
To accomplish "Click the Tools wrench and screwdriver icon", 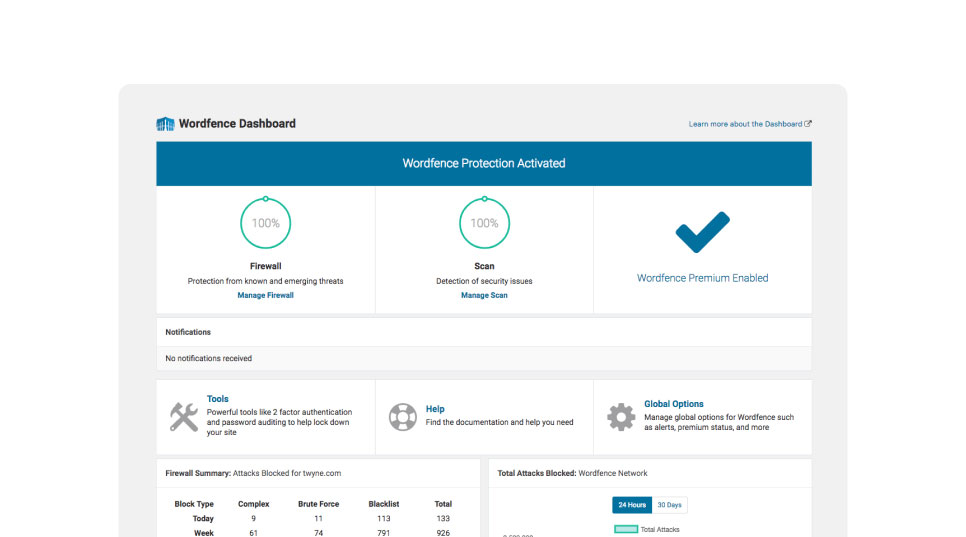I will point(183,417).
